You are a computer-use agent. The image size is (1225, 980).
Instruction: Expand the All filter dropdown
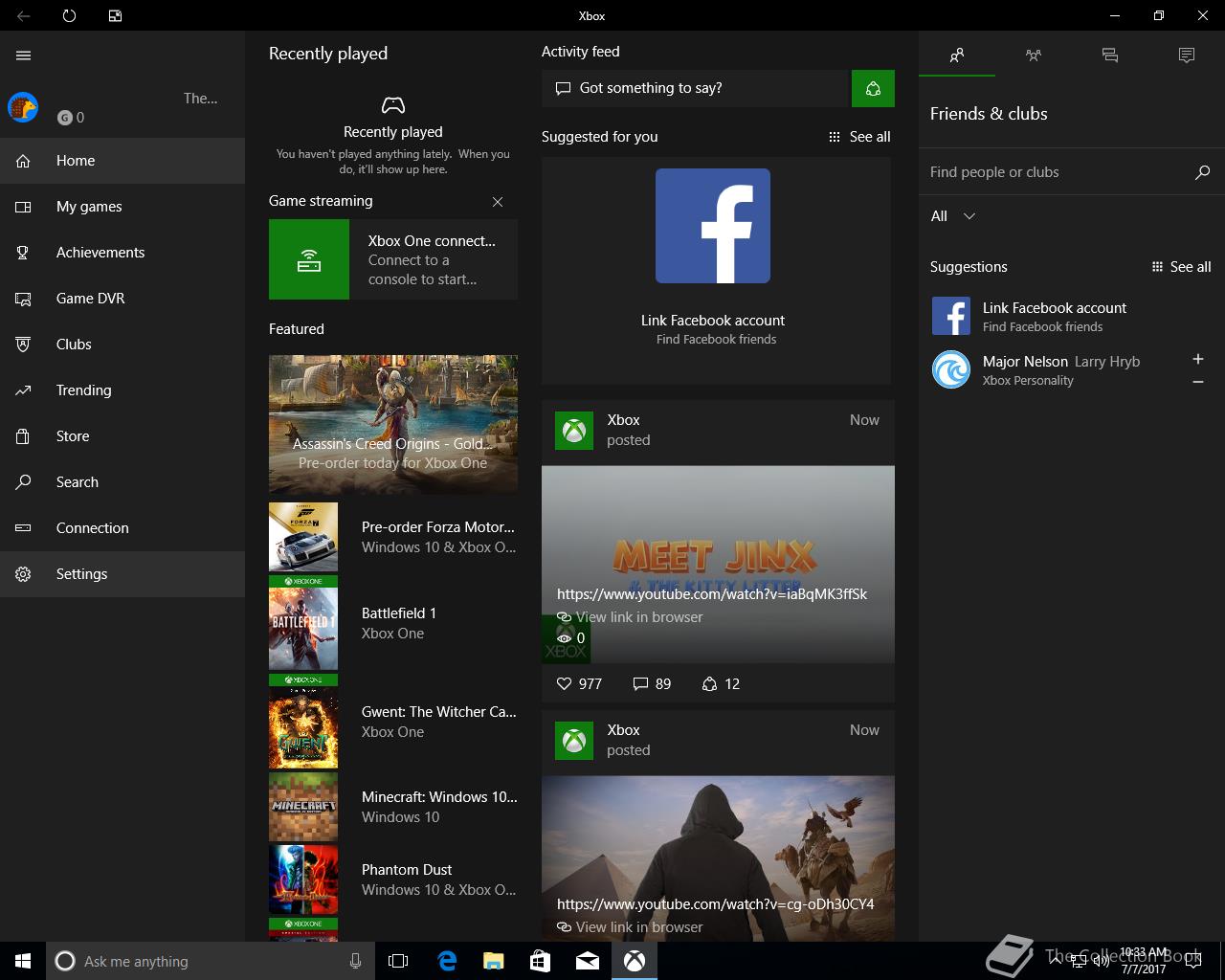click(x=953, y=216)
